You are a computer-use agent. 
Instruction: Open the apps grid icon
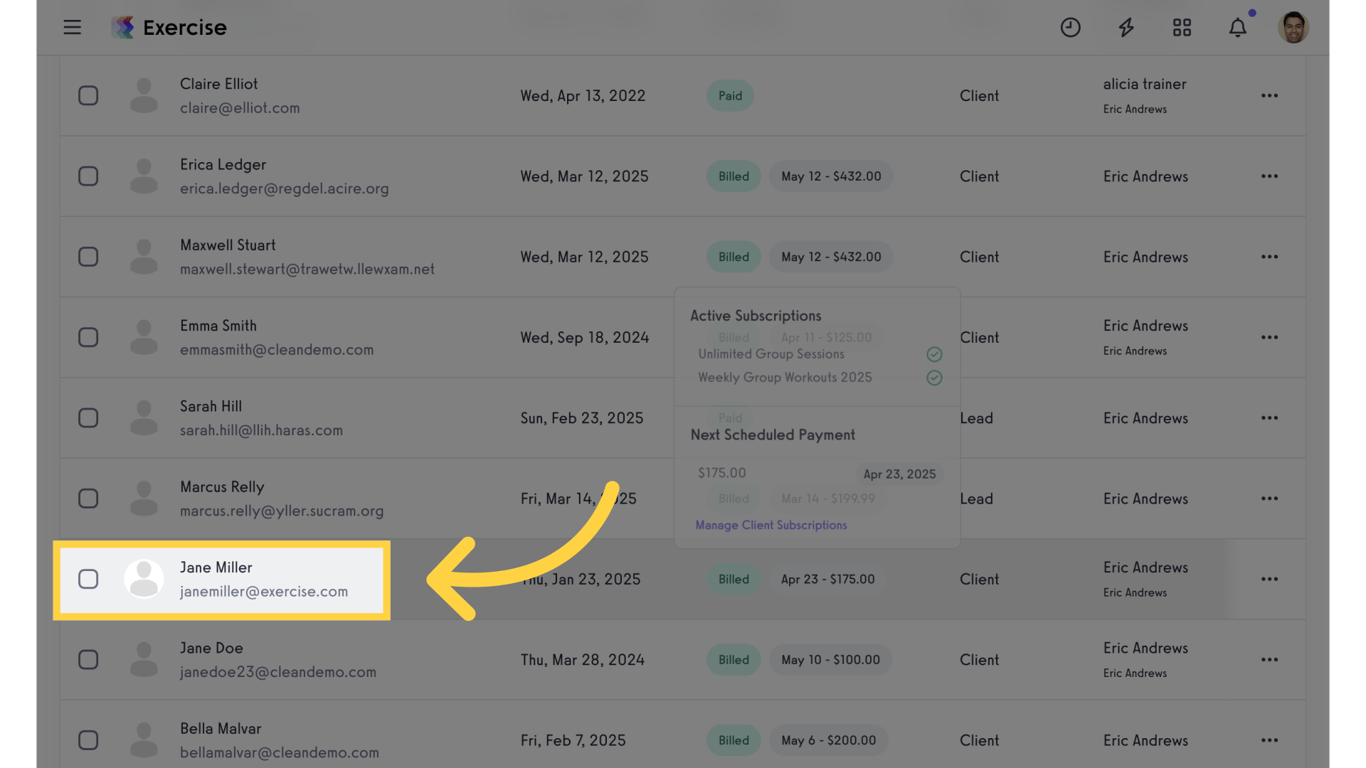tap(1182, 28)
